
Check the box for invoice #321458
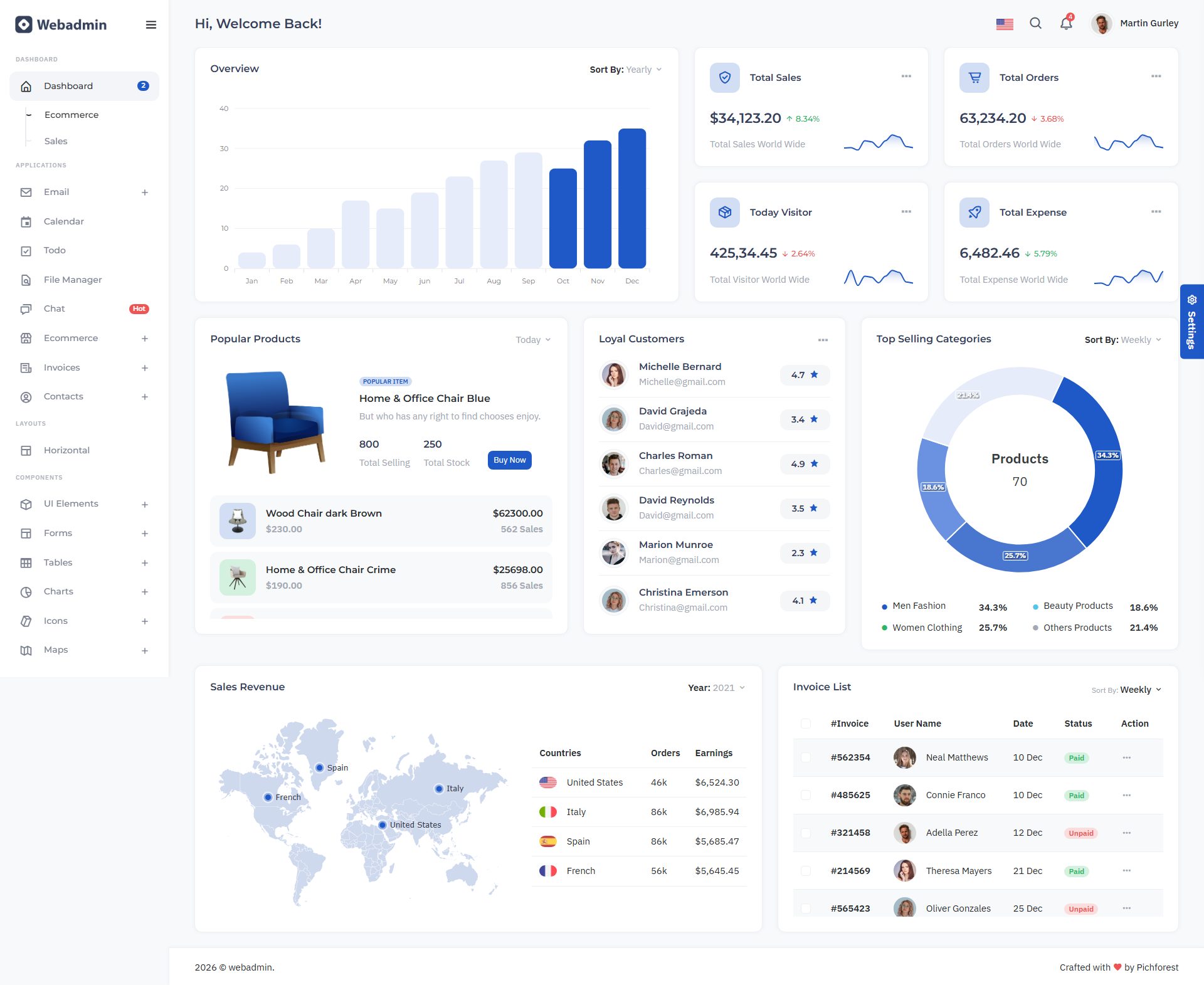(806, 833)
